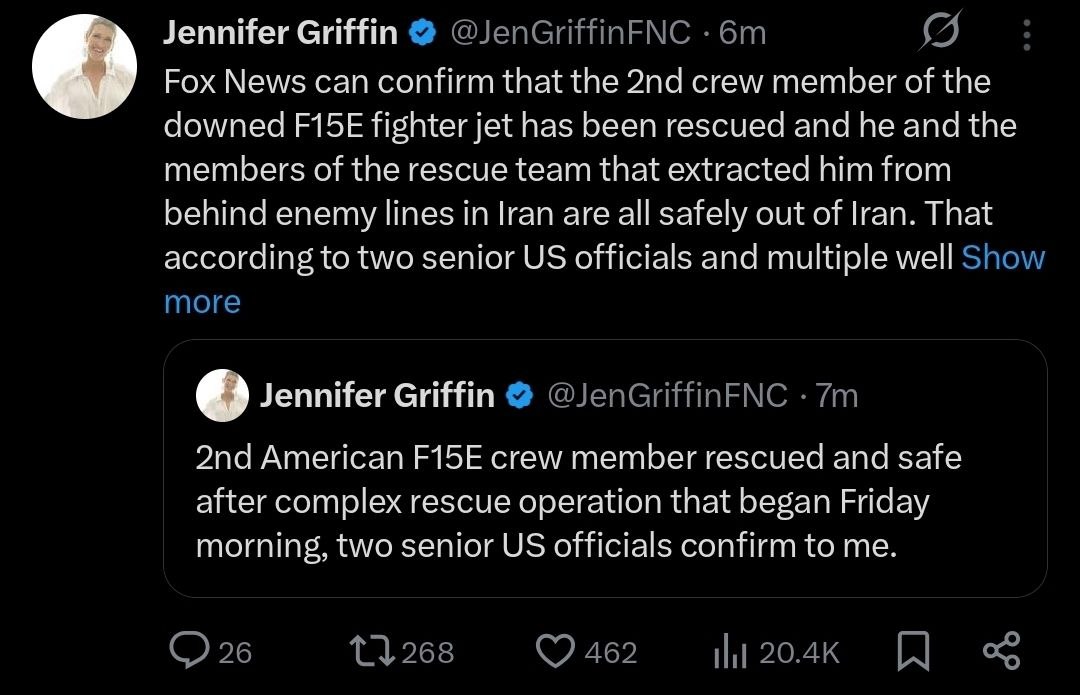The height and width of the screenshot is (695, 1080).
Task: Expand tweet with Show more
Action: (x=1003, y=258)
